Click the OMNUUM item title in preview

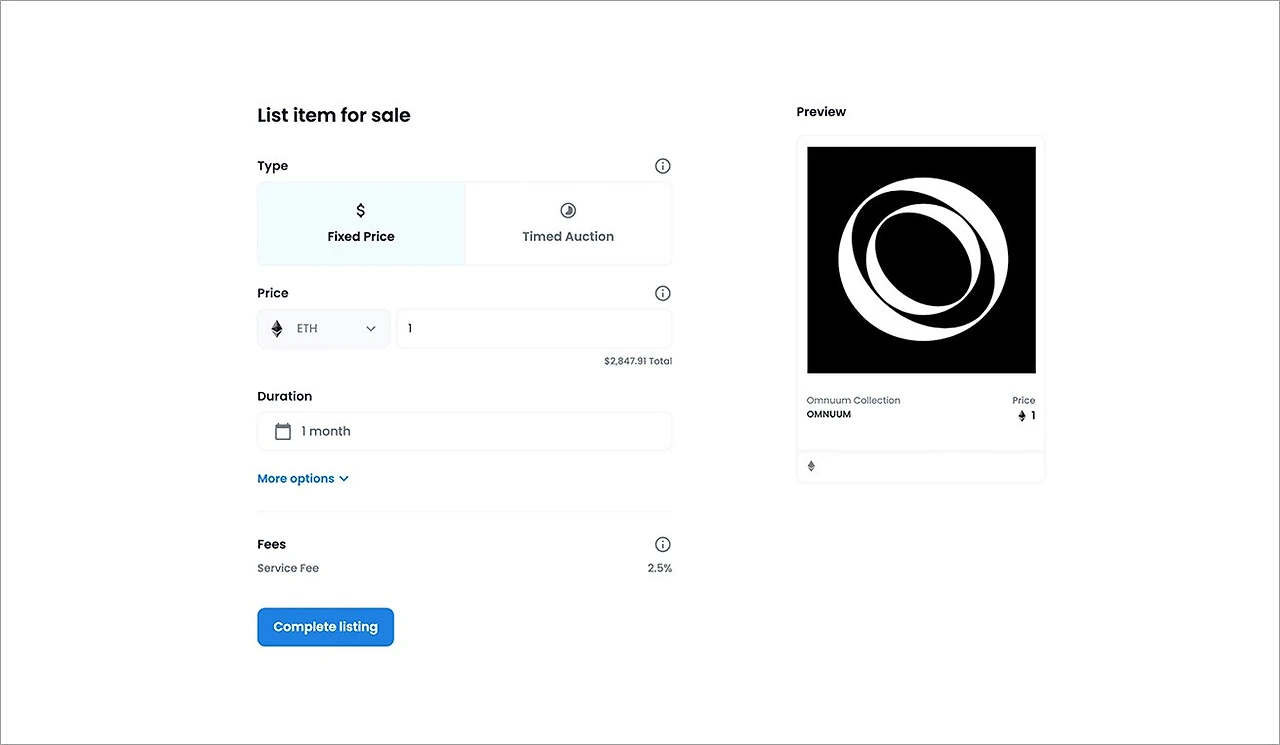tap(829, 414)
